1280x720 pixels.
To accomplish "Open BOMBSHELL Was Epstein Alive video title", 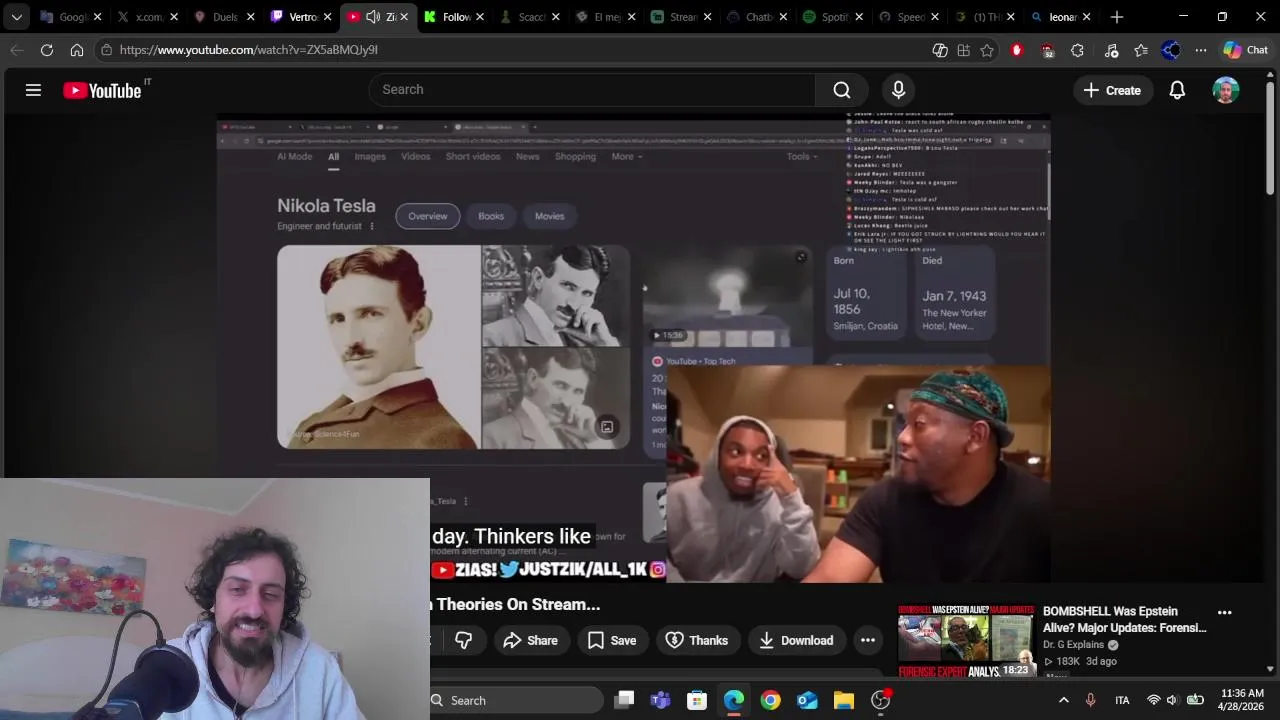I will pyautogui.click(x=1124, y=619).
